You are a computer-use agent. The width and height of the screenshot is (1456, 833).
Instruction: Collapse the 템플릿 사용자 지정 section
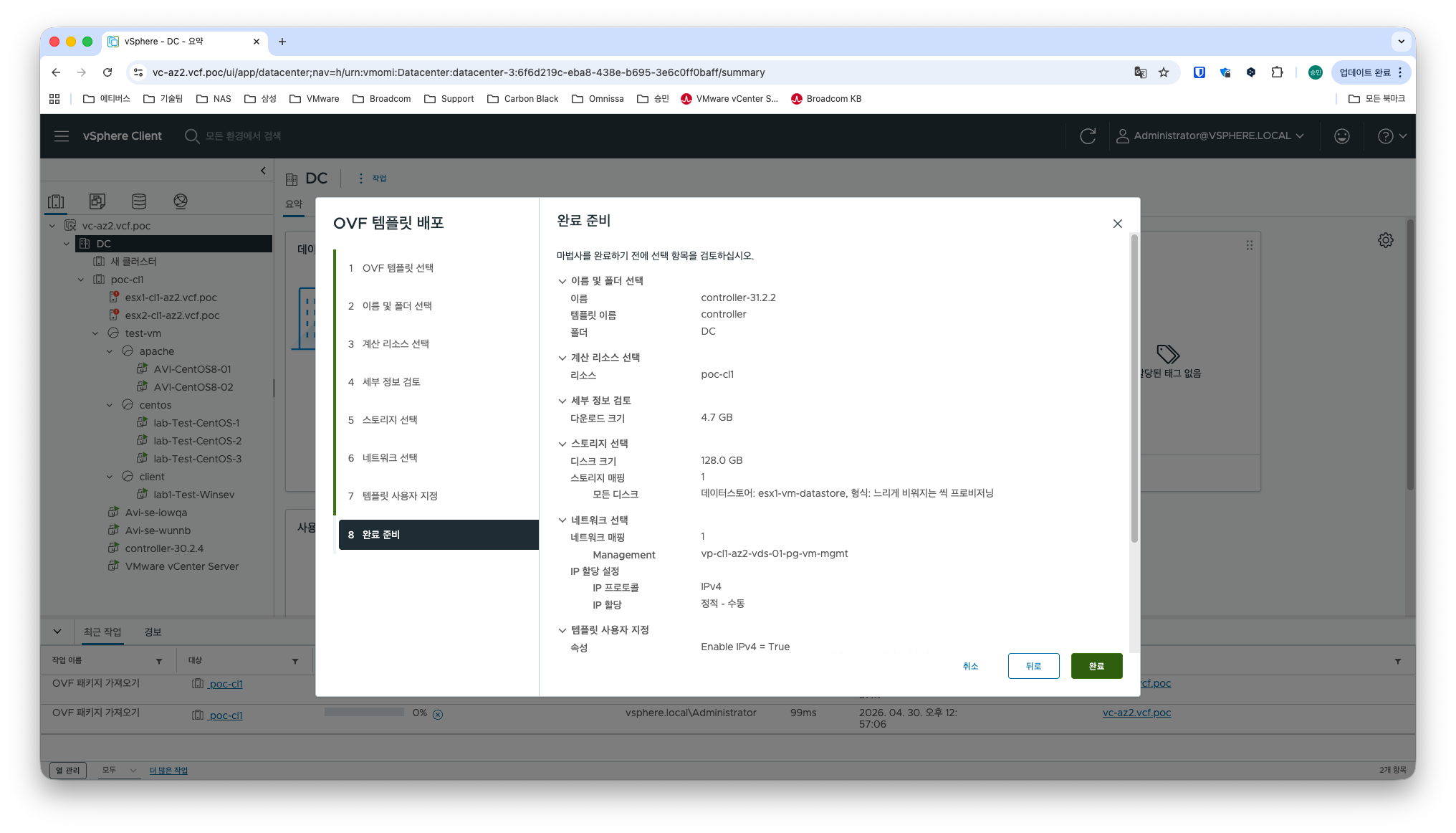(562, 630)
